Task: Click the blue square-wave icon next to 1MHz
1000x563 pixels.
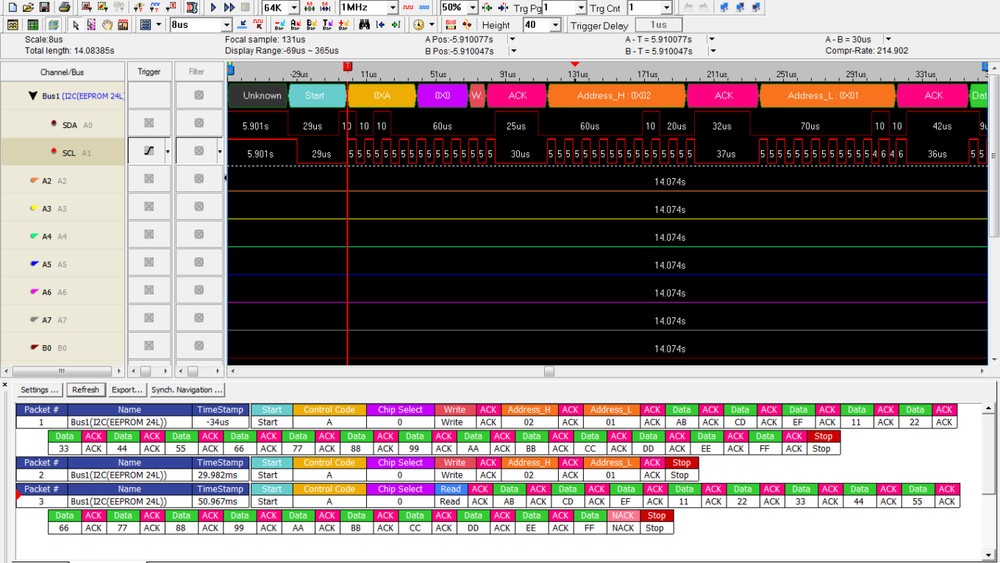Action: [423, 8]
